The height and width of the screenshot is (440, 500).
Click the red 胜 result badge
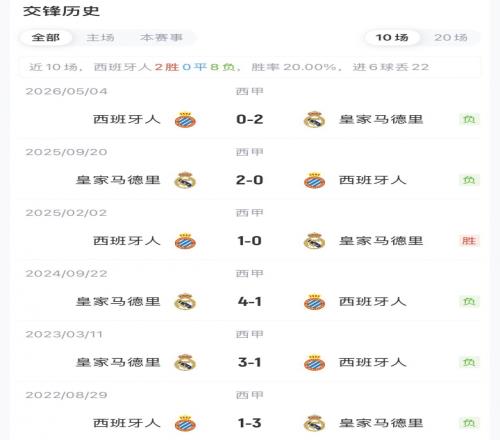pyautogui.click(x=469, y=241)
